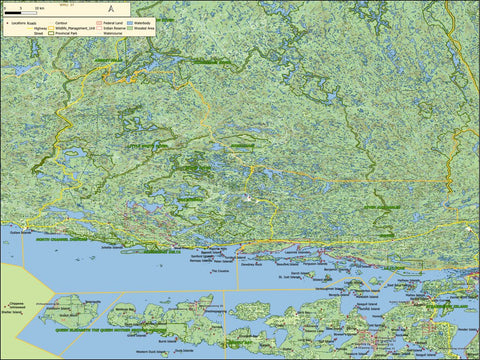
Task: Click the Watercourse legend label
Action: [x=113, y=33]
